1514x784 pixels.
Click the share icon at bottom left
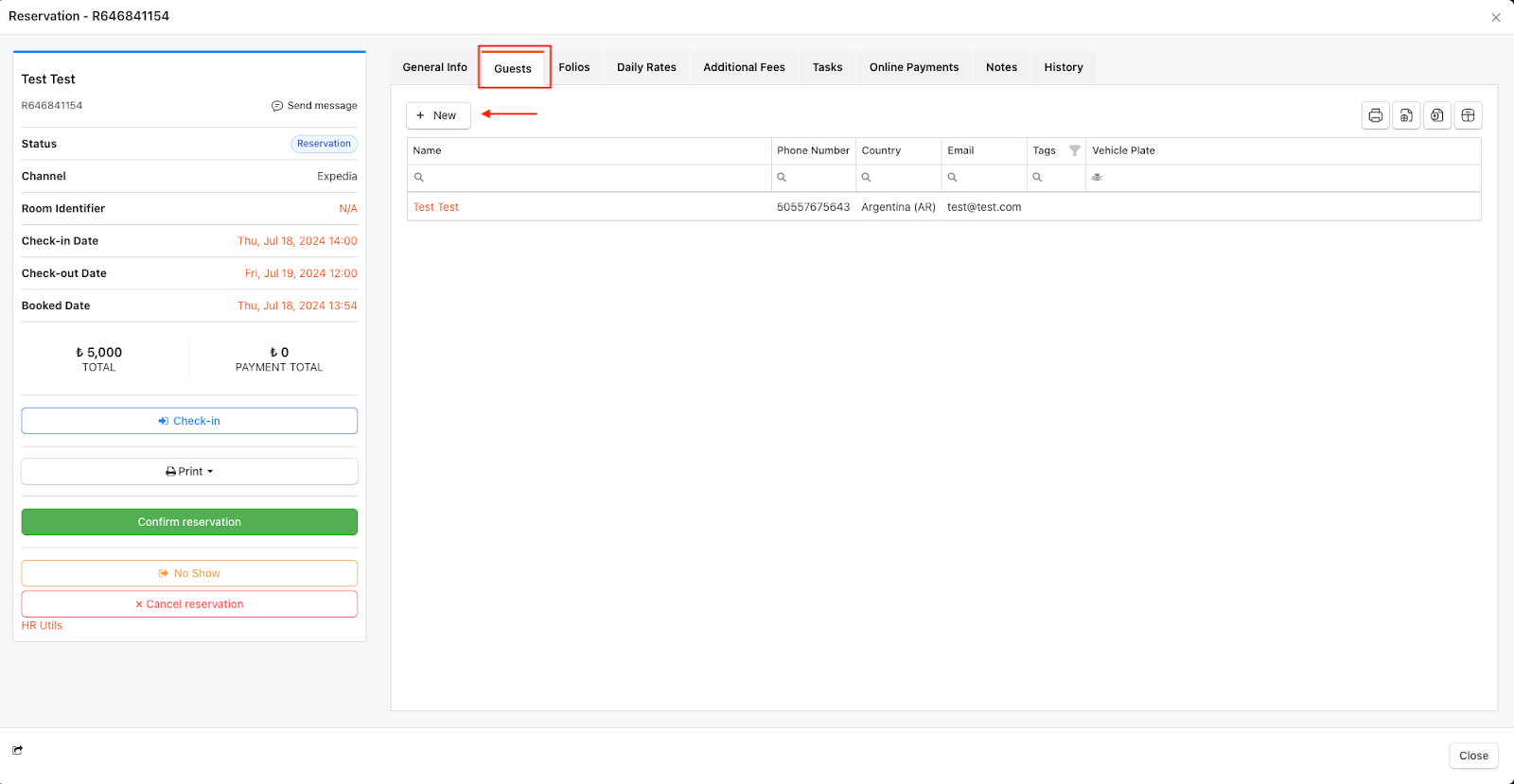point(18,750)
